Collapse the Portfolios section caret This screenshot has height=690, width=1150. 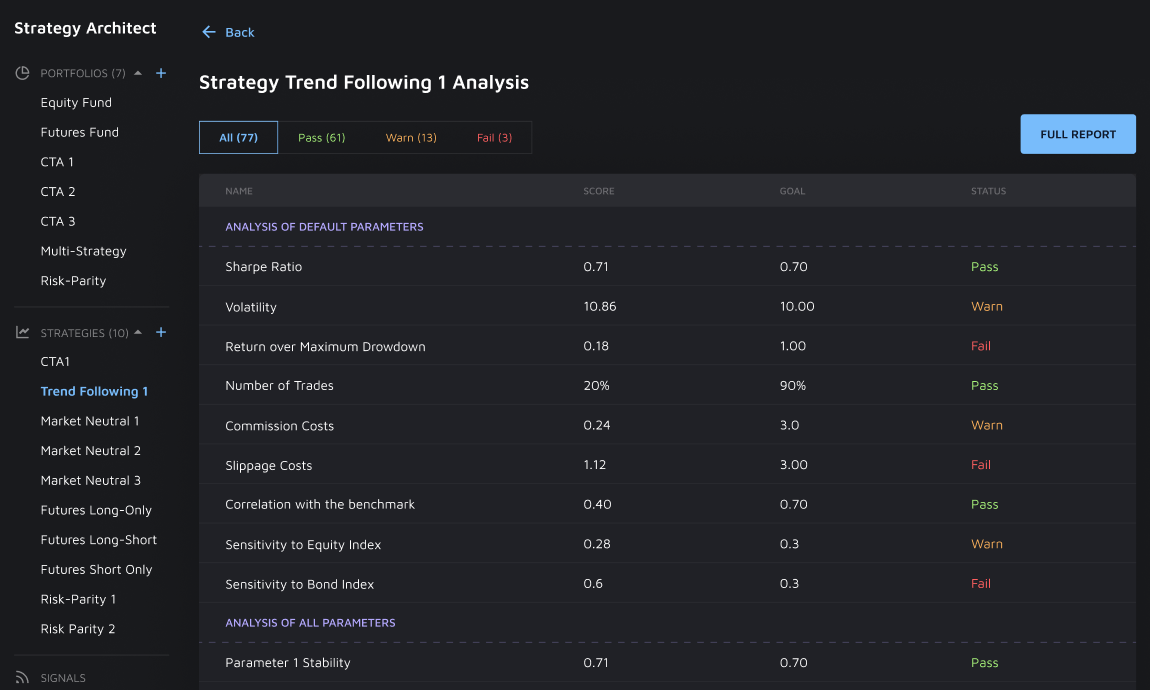pyautogui.click(x=138, y=73)
